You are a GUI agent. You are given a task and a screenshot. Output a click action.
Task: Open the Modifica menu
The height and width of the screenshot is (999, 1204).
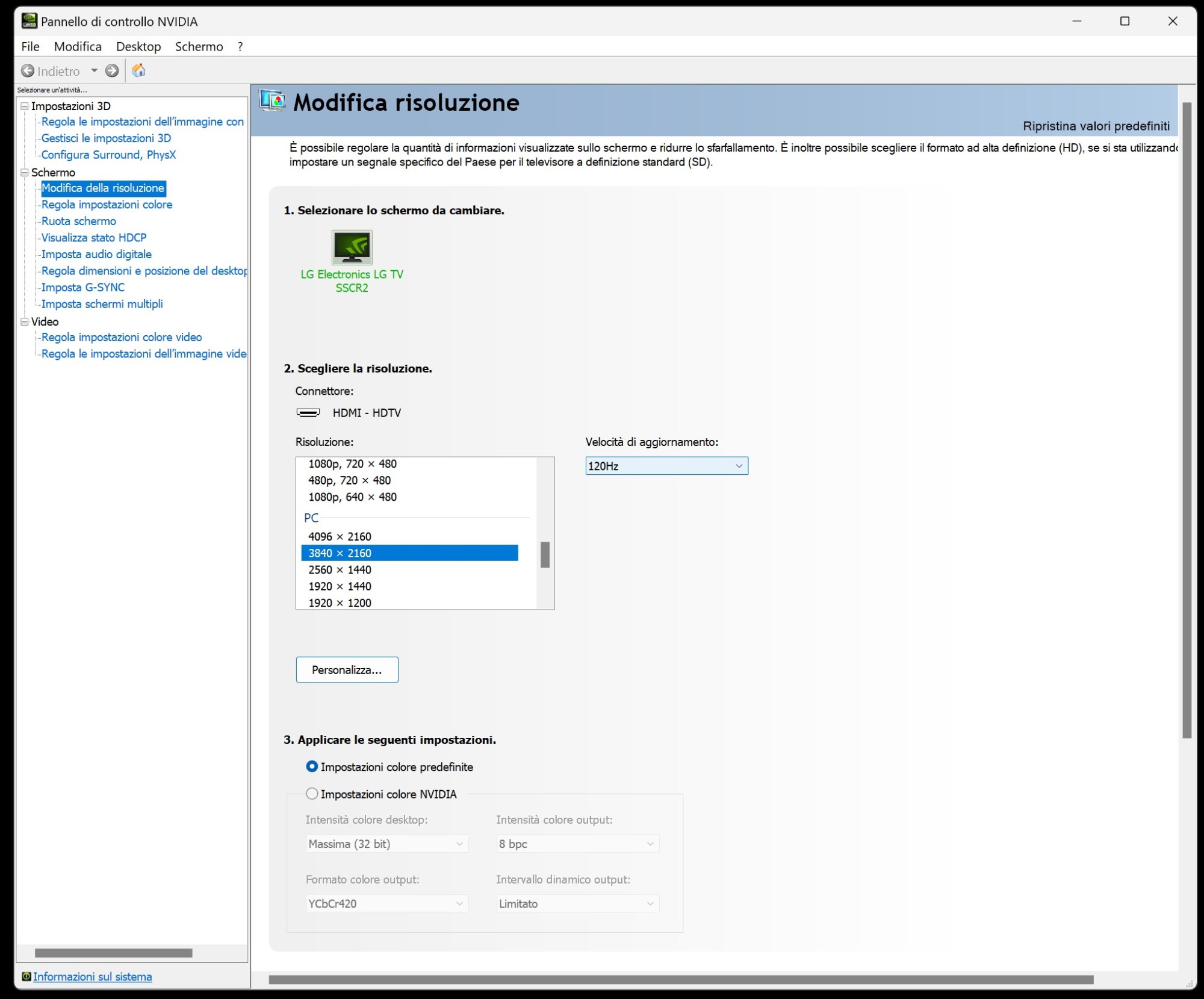[x=78, y=46]
